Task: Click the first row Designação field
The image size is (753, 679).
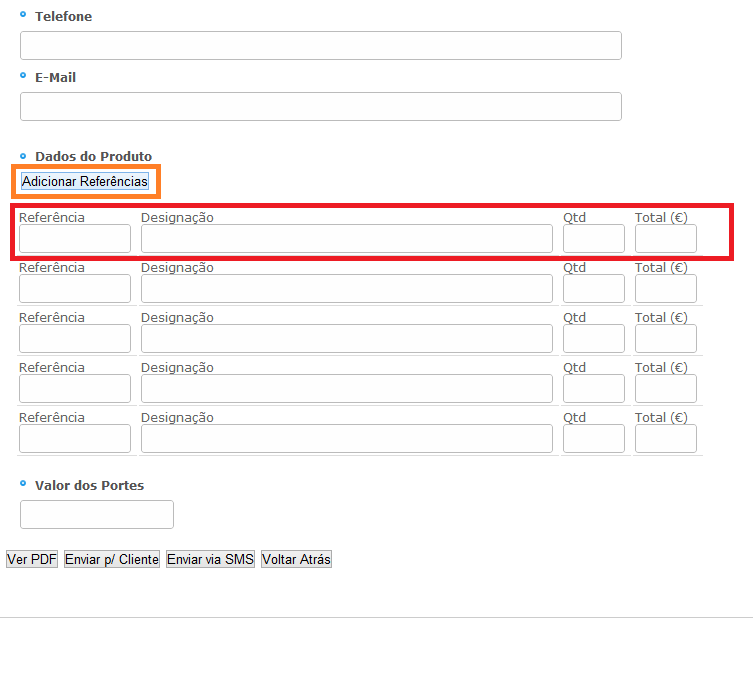Action: 346,239
